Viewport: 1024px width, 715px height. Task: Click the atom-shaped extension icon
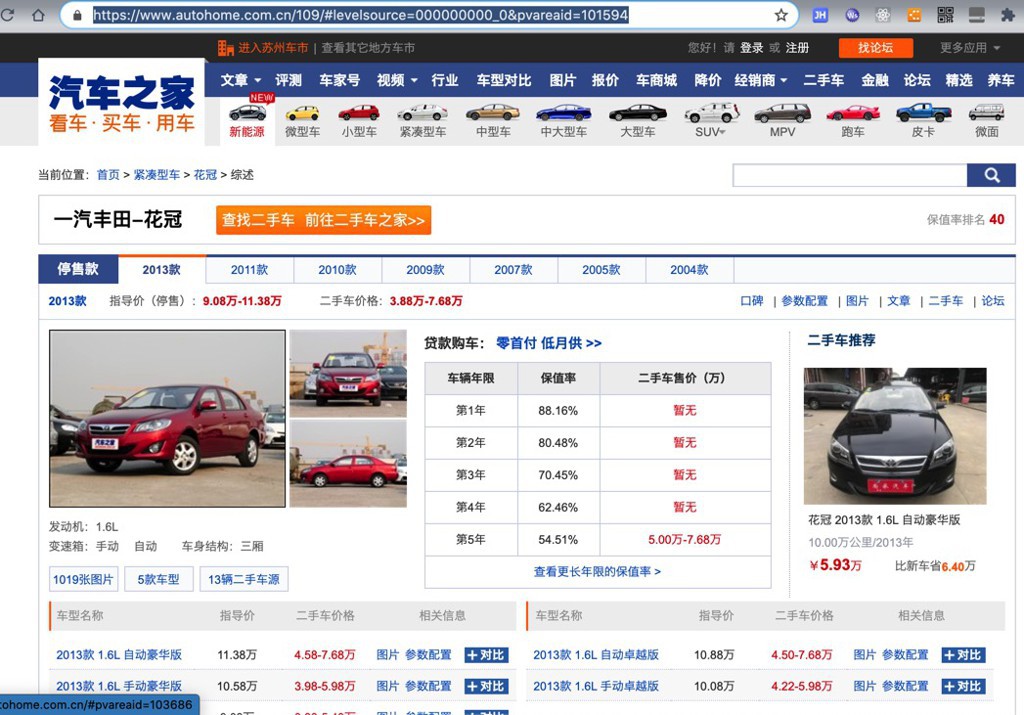(x=883, y=15)
